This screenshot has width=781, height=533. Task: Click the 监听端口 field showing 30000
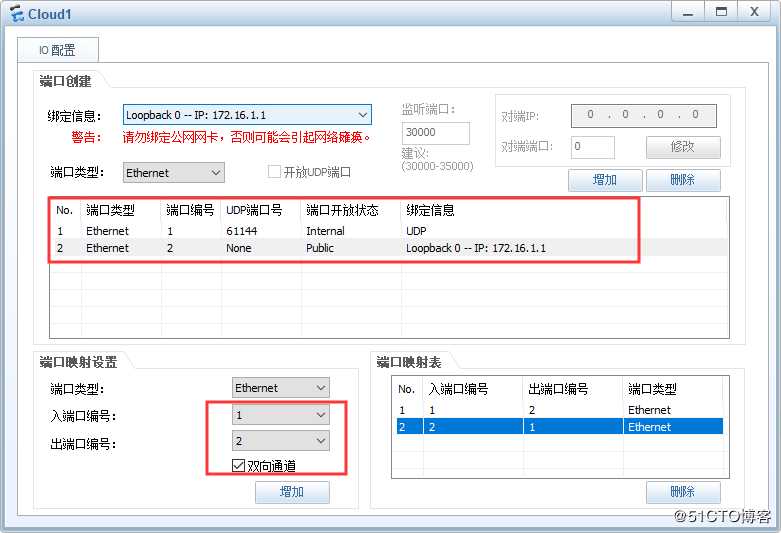click(x=435, y=133)
